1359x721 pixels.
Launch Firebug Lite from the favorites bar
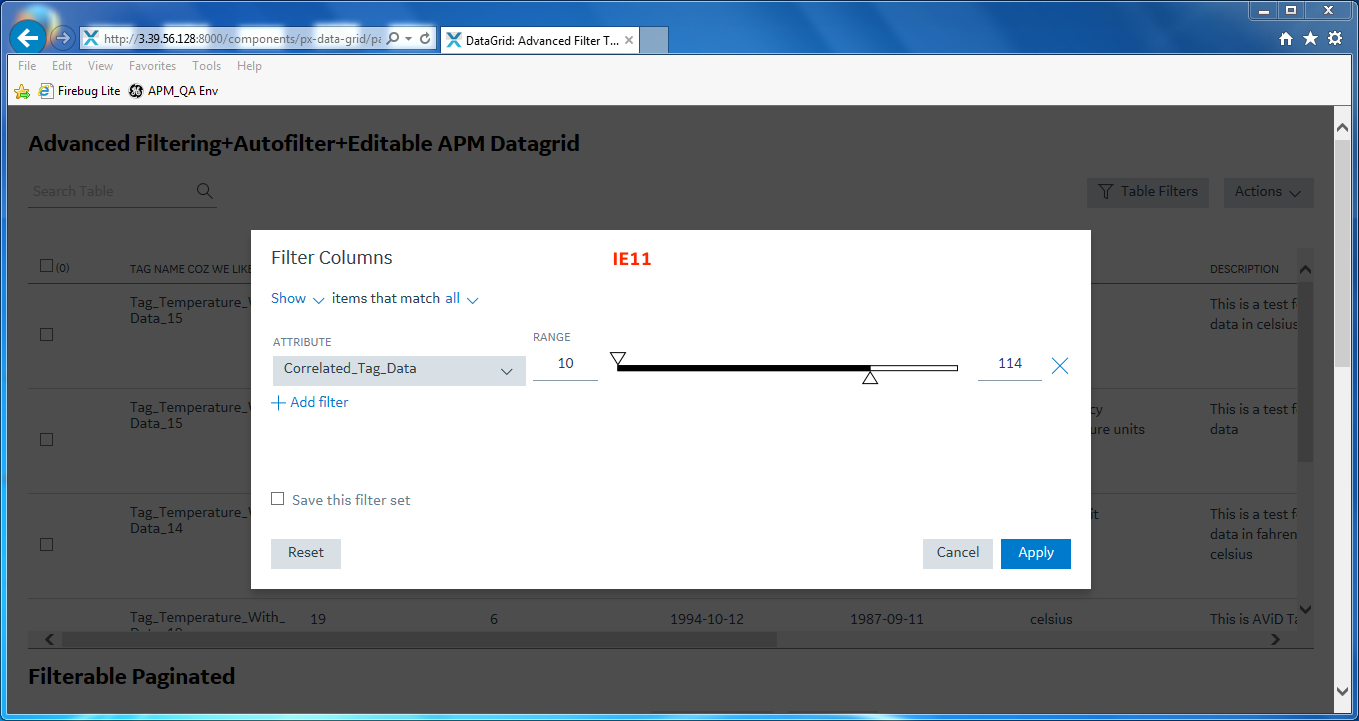point(79,90)
